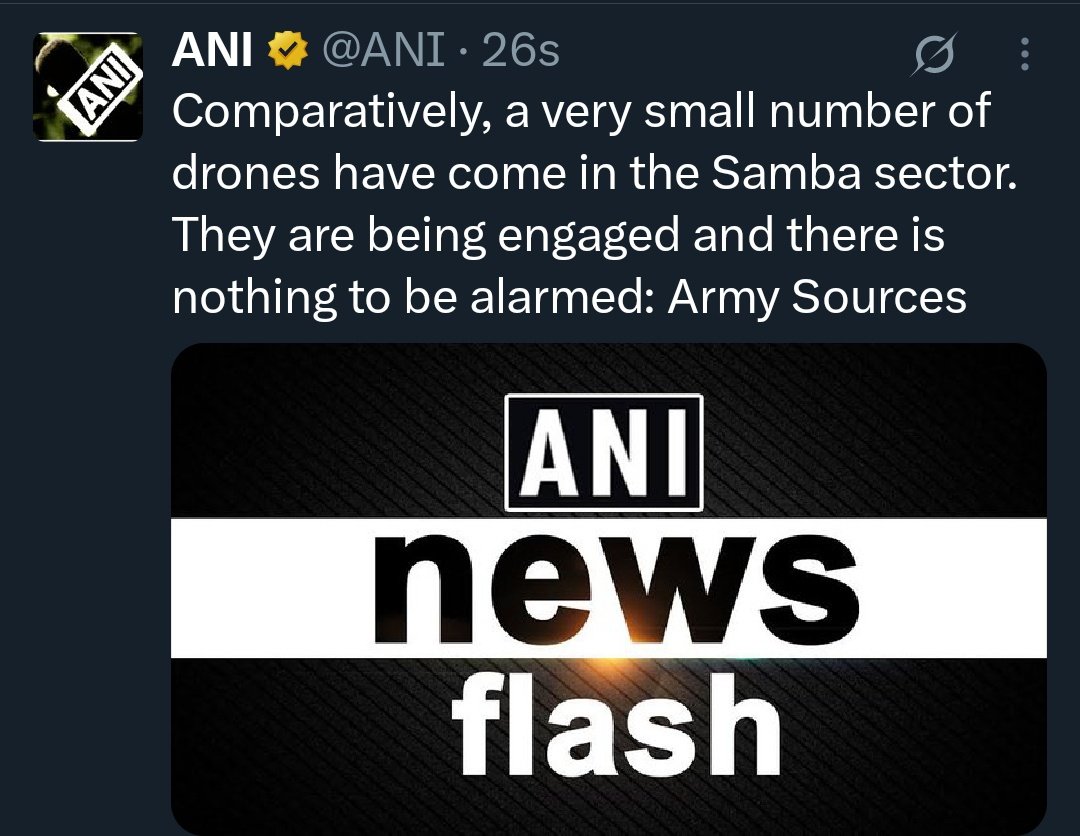Select the ANI display name
1080x836 pixels.
click(x=212, y=50)
